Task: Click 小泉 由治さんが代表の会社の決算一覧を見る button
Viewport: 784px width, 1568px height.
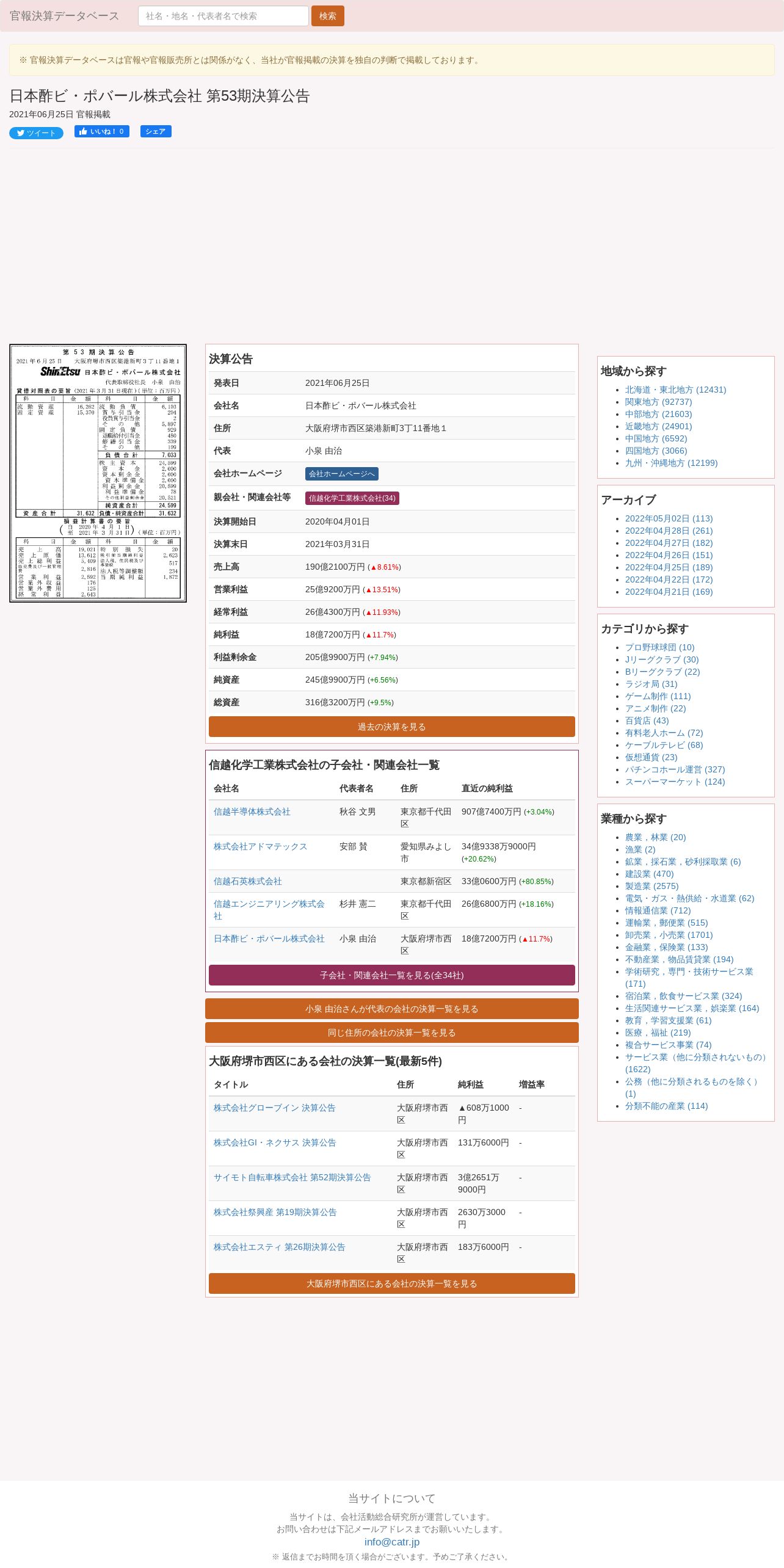Action: click(x=392, y=1009)
